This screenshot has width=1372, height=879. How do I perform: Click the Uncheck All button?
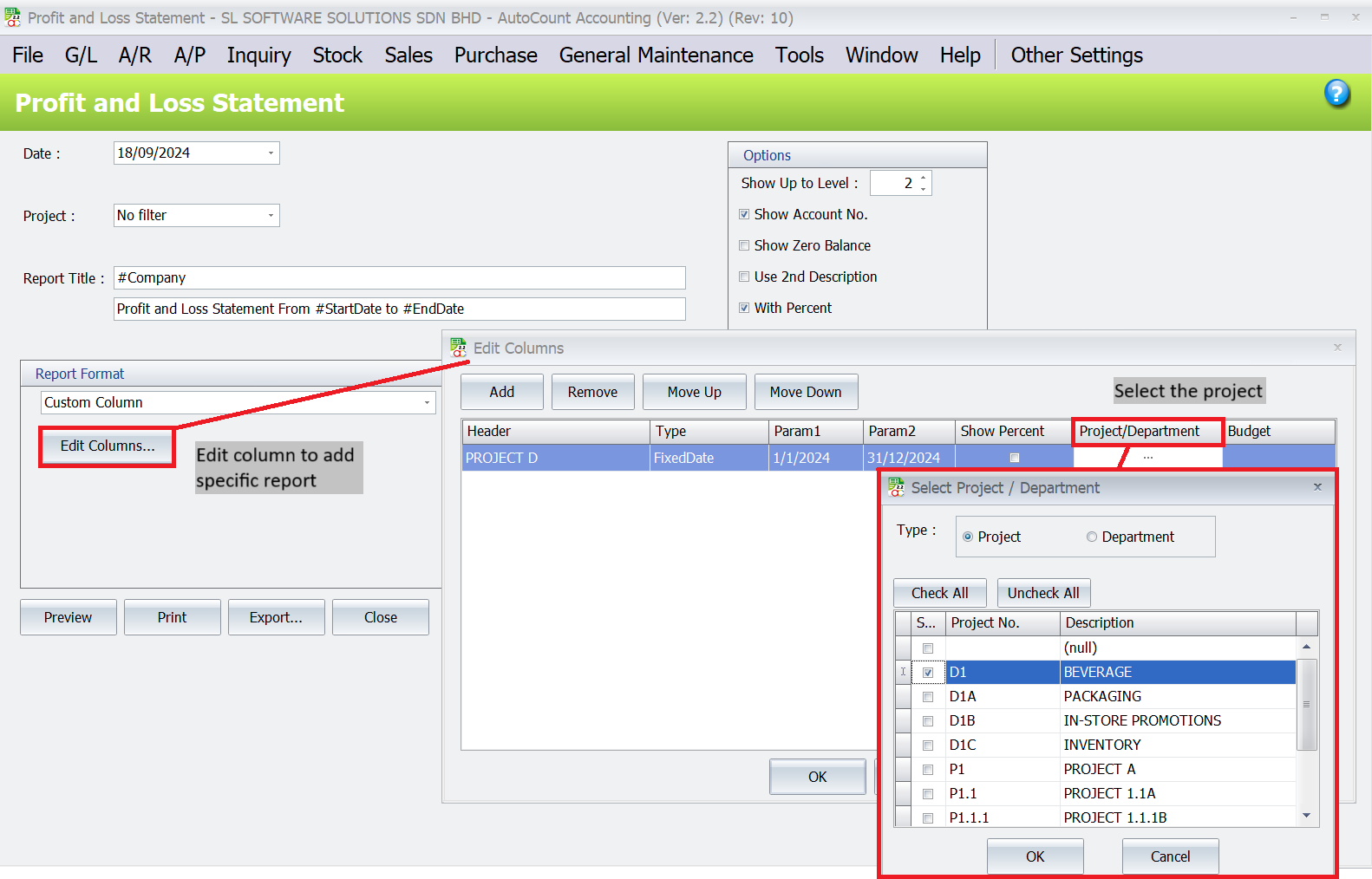point(1043,593)
